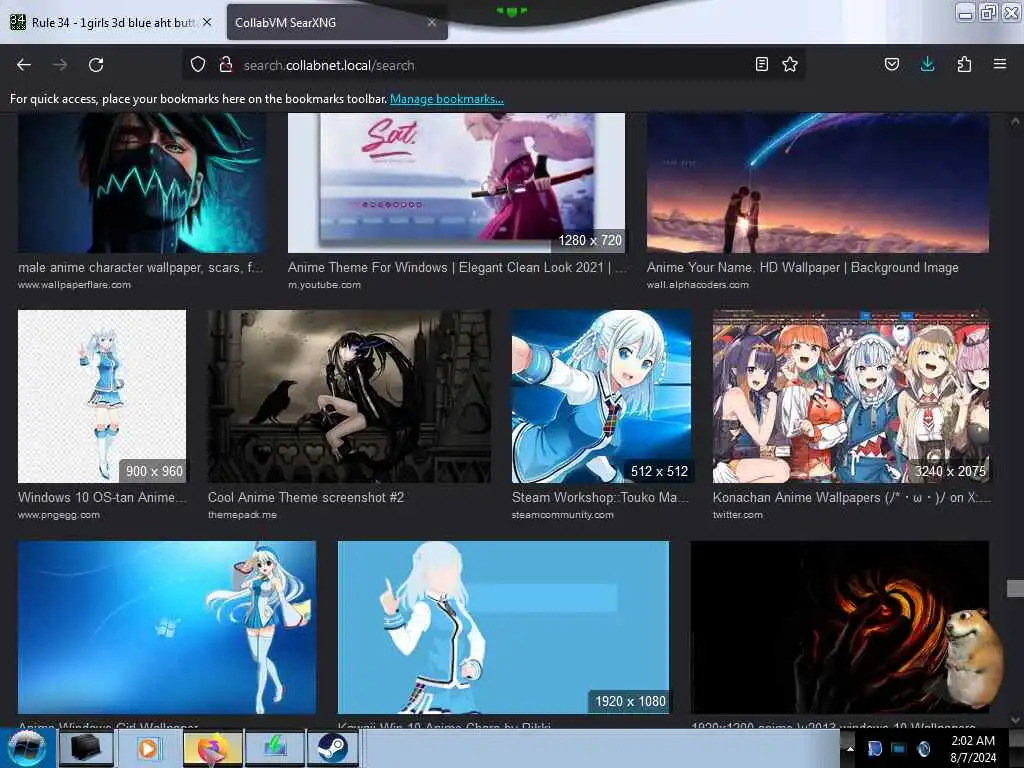Show hidden tray icons arrow

click(x=850, y=749)
